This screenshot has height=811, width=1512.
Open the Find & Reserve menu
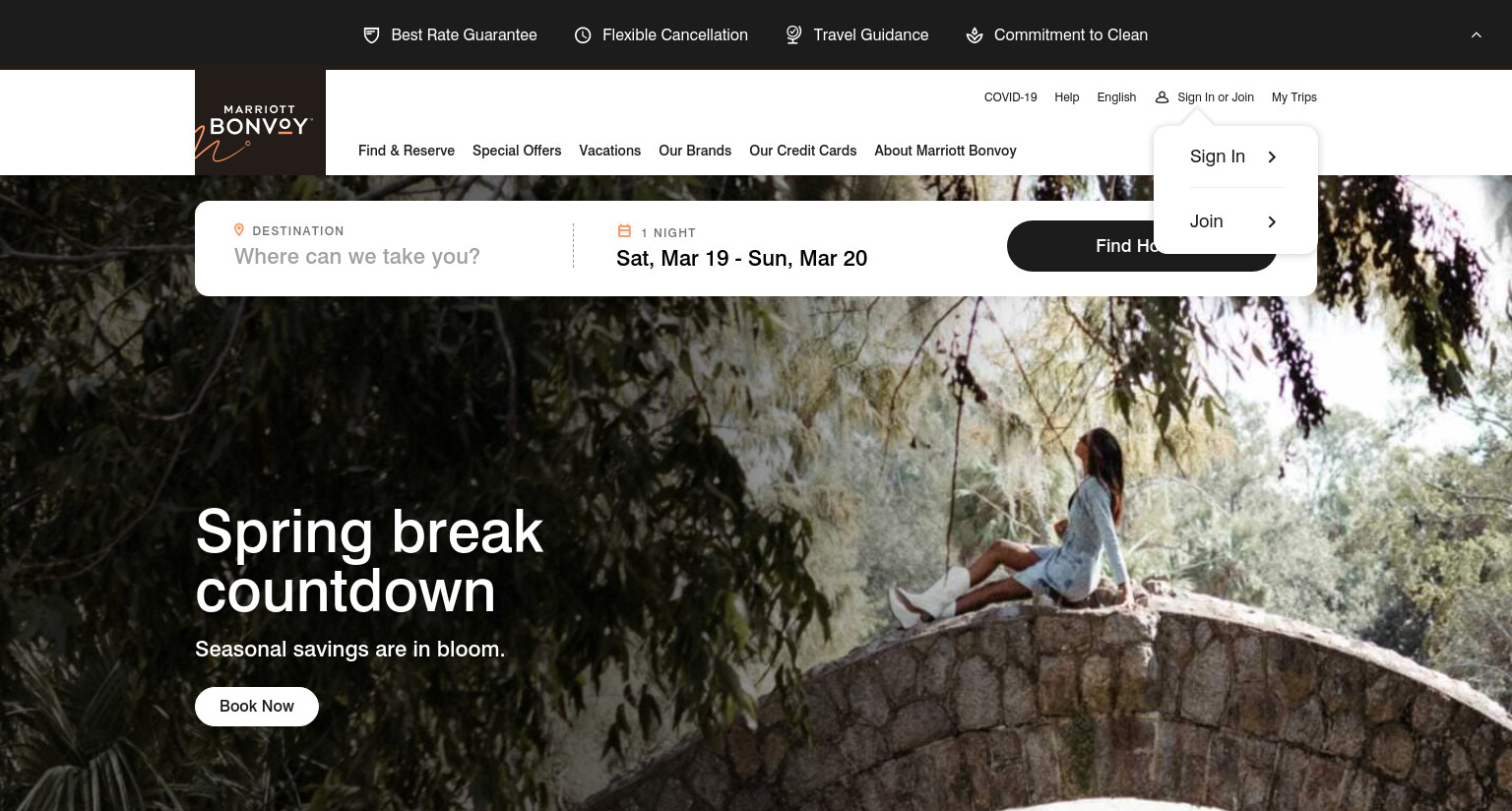tap(407, 151)
